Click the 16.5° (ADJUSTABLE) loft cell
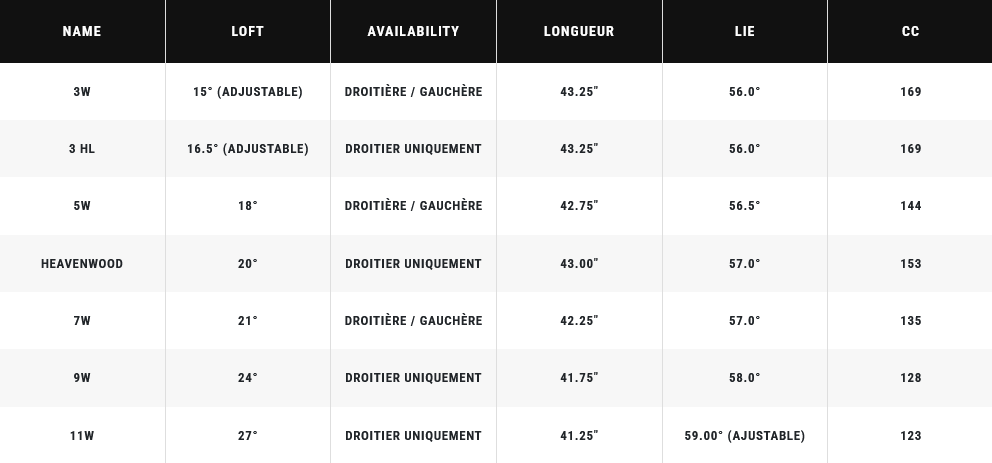 tap(247, 149)
